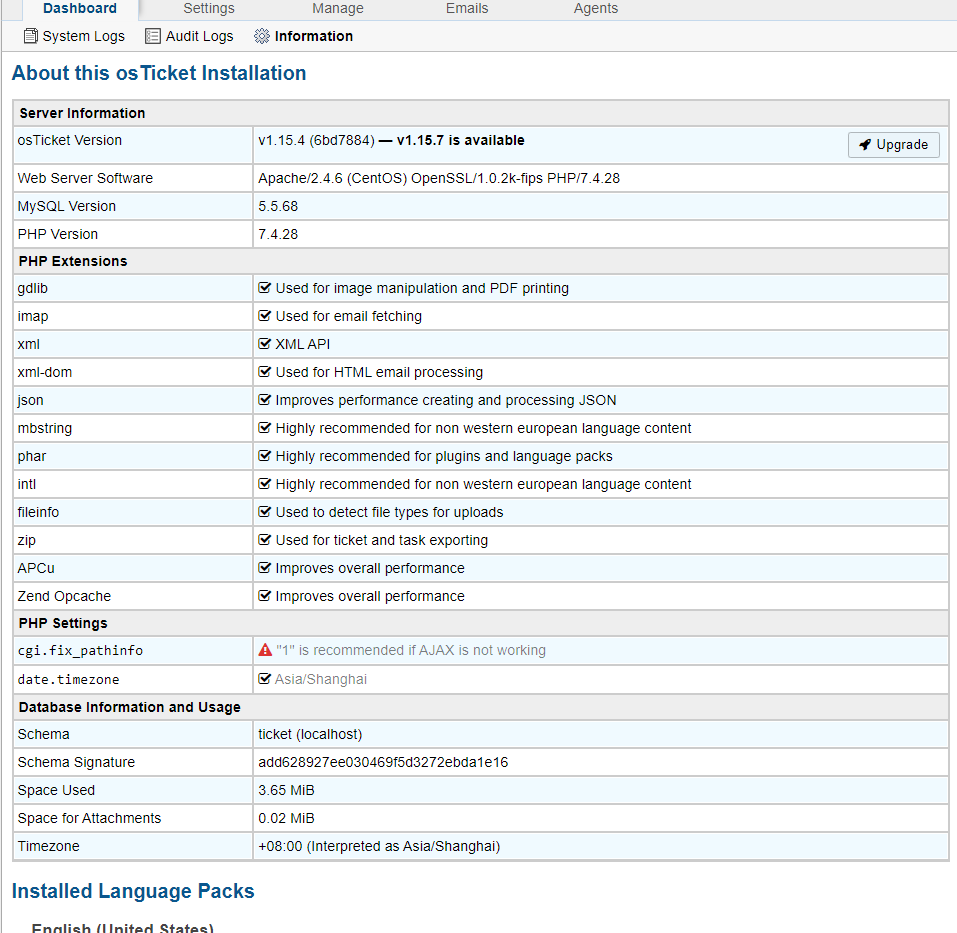Click the check icon in Zend Opcache row
957x933 pixels.
click(x=264, y=596)
